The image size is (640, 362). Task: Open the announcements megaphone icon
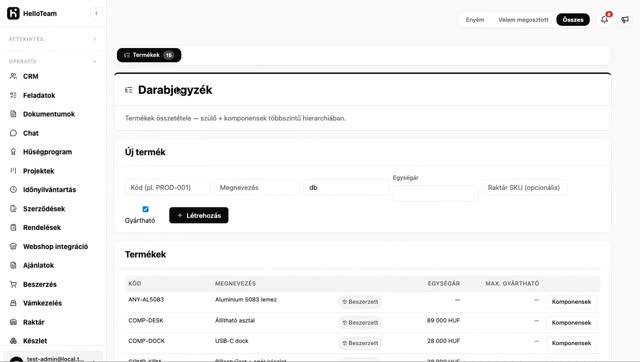(625, 20)
